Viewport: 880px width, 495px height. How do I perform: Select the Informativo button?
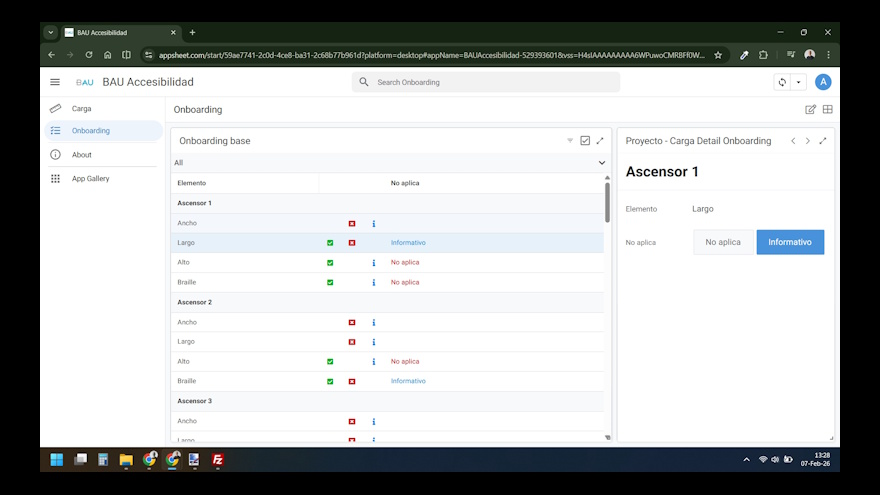pos(790,242)
